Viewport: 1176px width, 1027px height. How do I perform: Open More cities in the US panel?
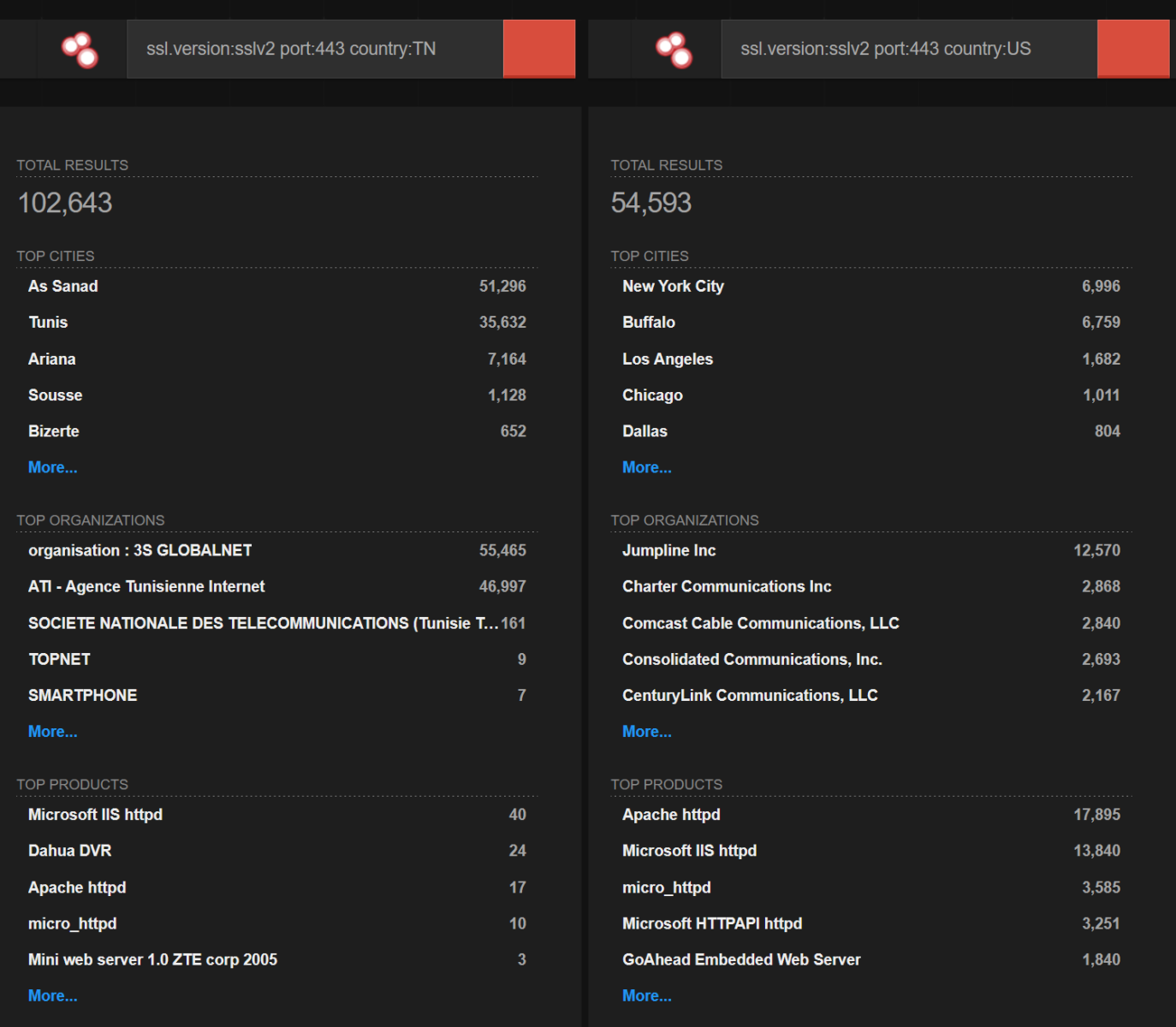647,467
